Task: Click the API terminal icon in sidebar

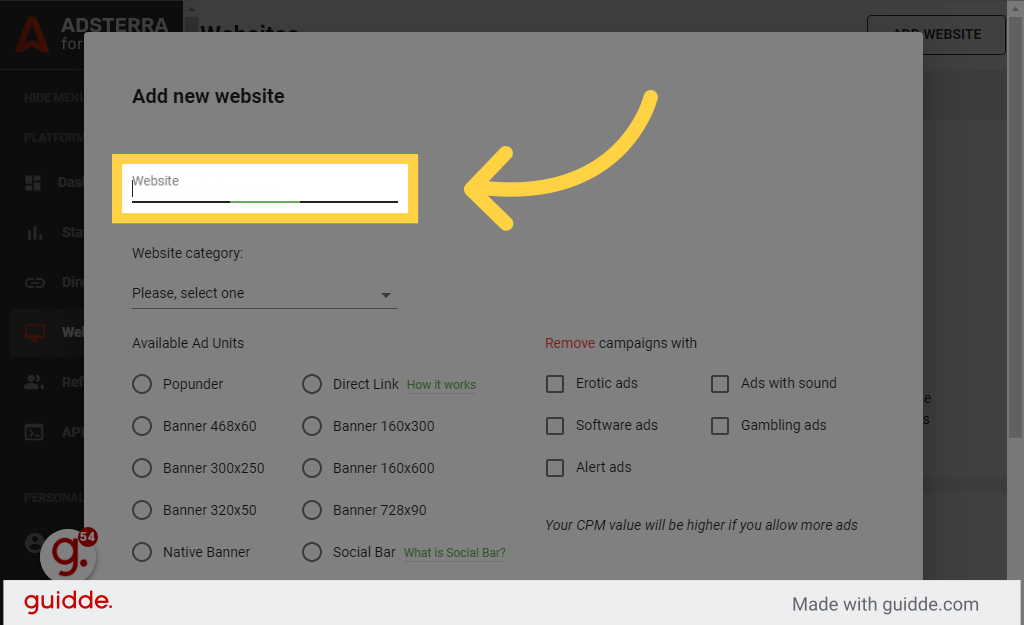Action: coord(35,432)
